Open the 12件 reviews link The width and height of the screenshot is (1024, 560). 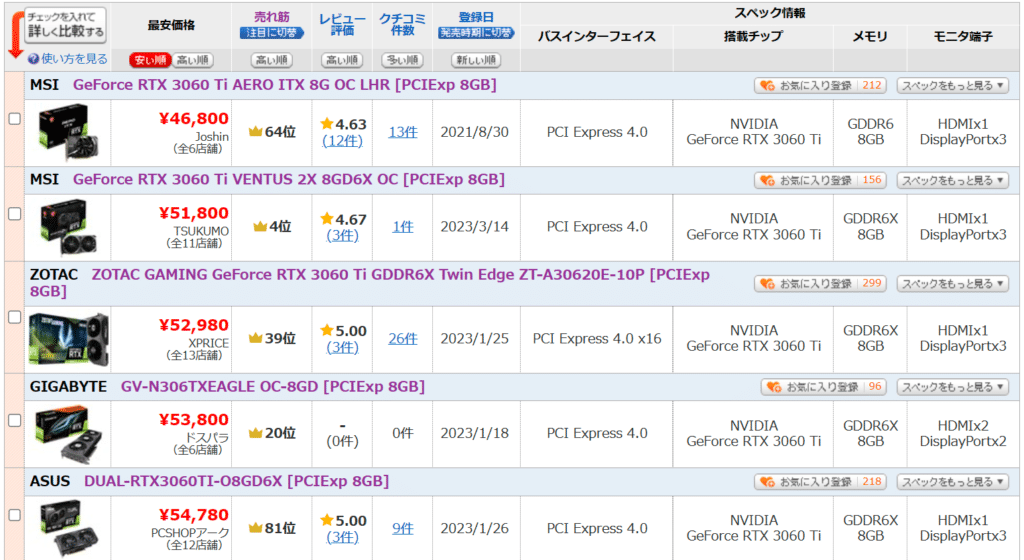342,140
